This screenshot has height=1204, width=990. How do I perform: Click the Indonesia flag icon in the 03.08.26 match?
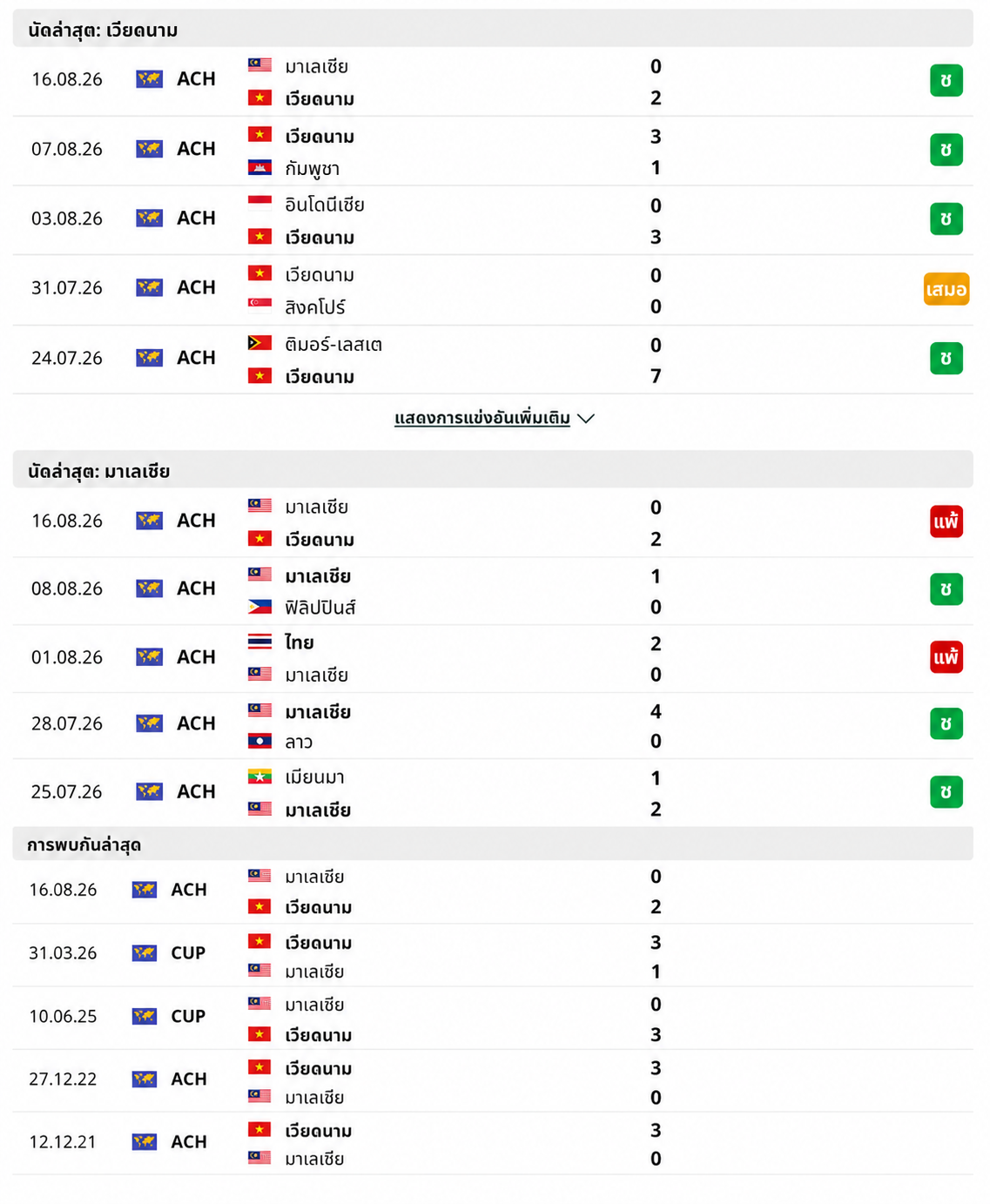[x=259, y=204]
